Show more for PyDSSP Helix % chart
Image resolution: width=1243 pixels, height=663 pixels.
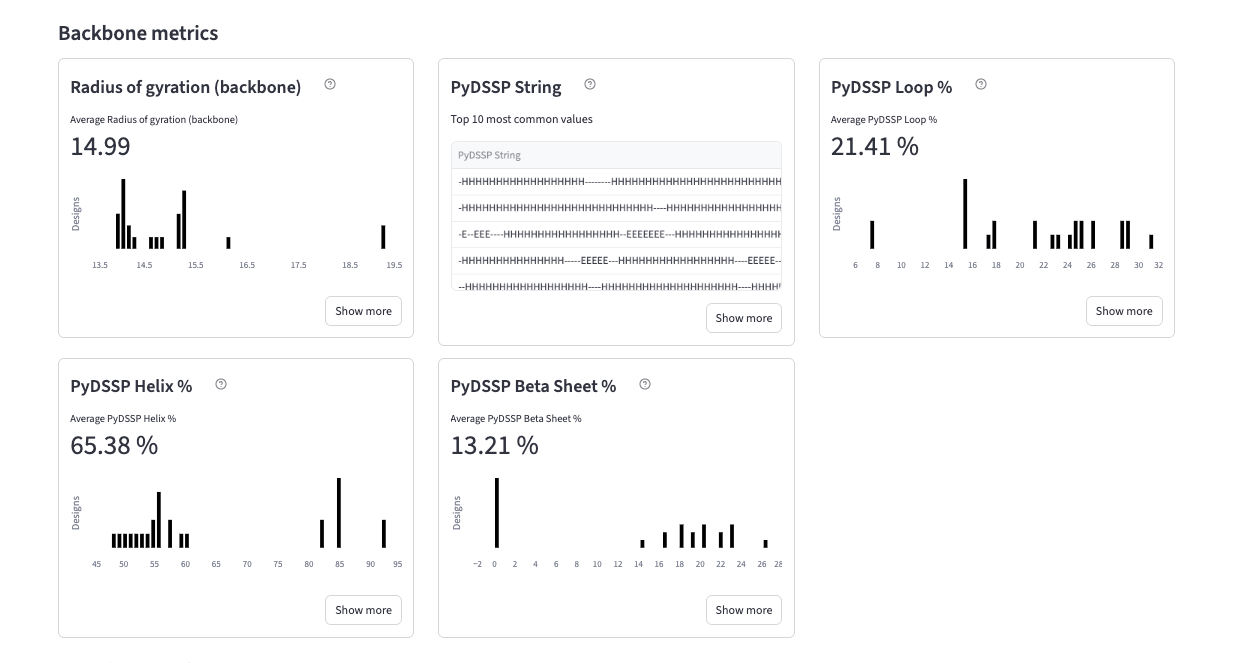pyautogui.click(x=363, y=610)
